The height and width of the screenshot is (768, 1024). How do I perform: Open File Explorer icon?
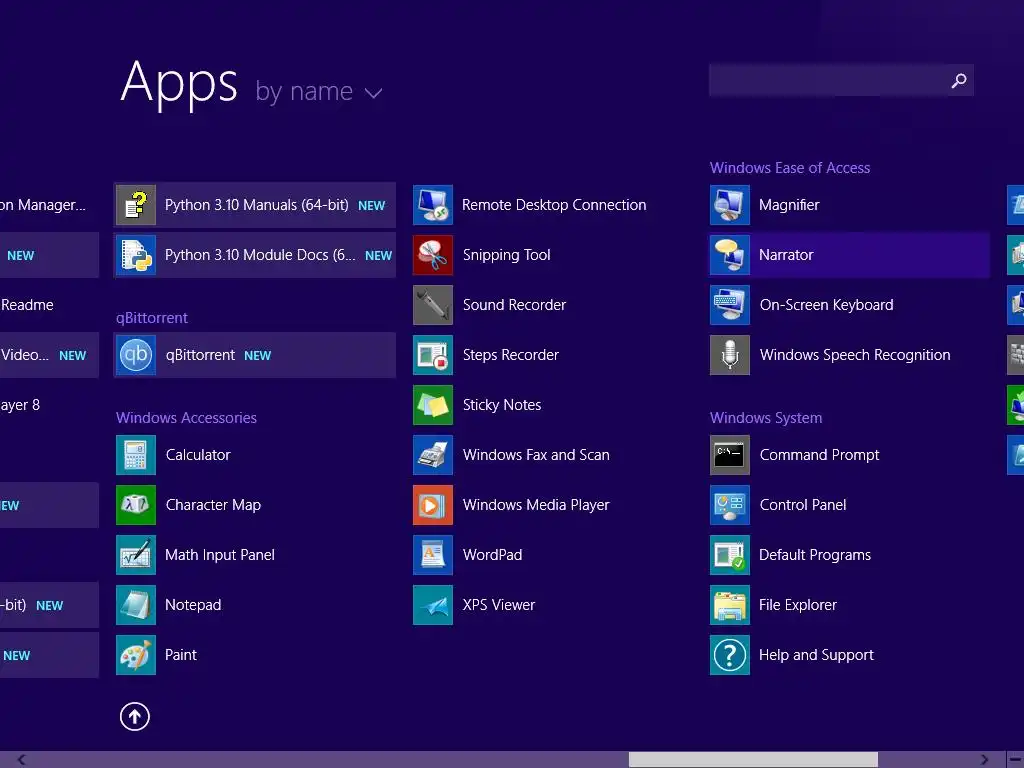pyautogui.click(x=730, y=605)
